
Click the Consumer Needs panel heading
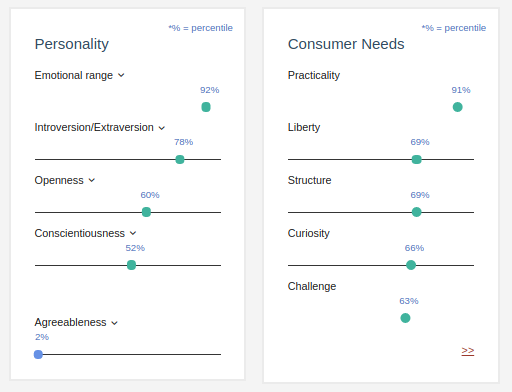(x=346, y=44)
